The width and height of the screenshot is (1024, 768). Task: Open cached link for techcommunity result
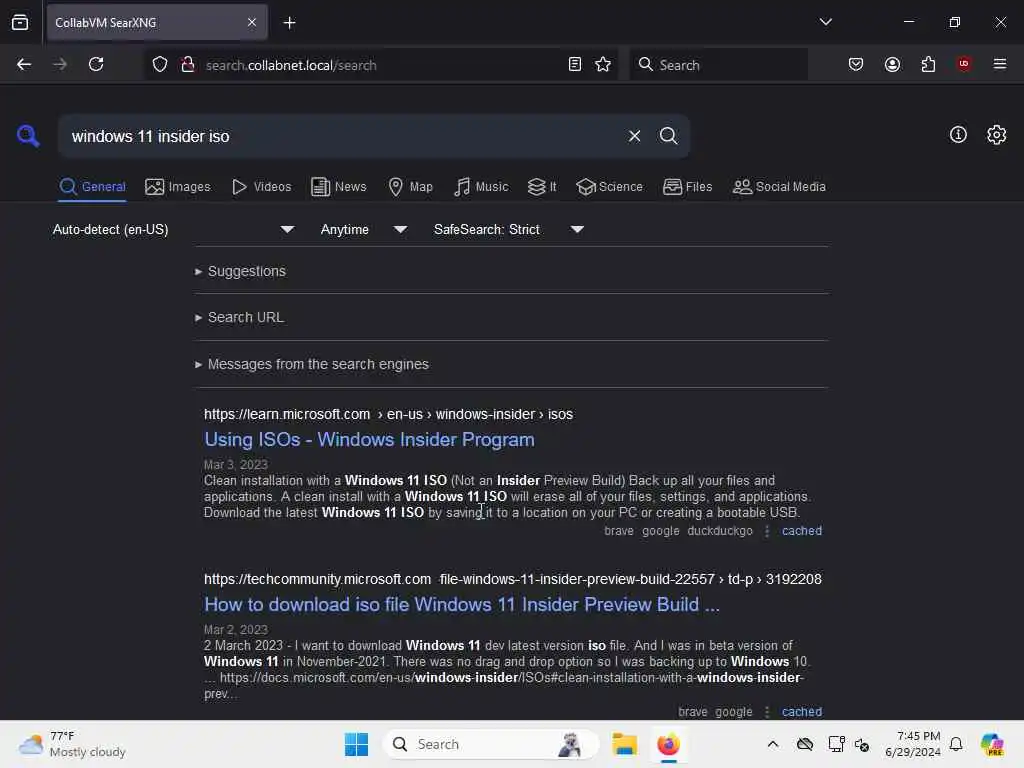click(801, 711)
